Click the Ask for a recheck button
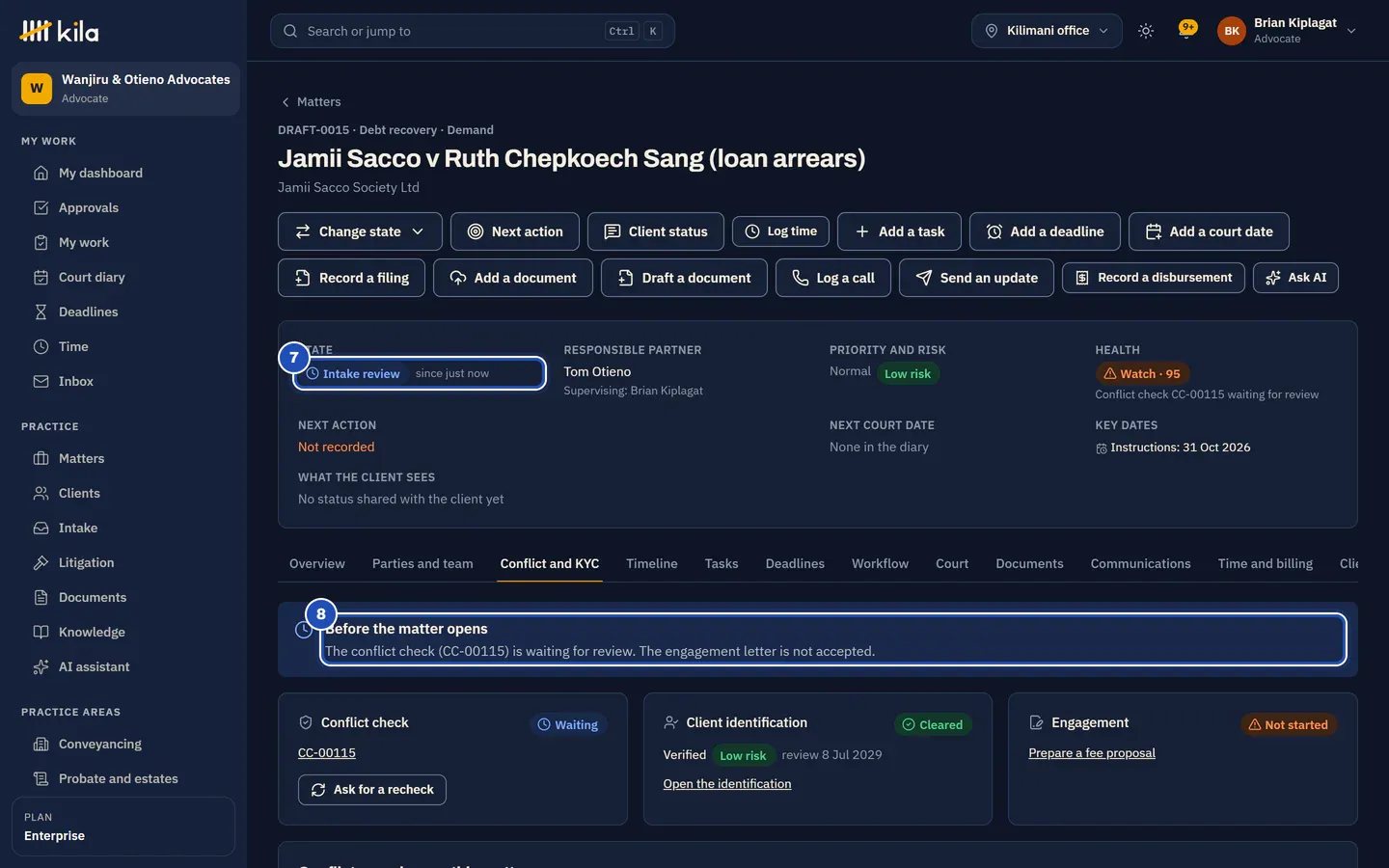The image size is (1389, 868). click(x=372, y=790)
